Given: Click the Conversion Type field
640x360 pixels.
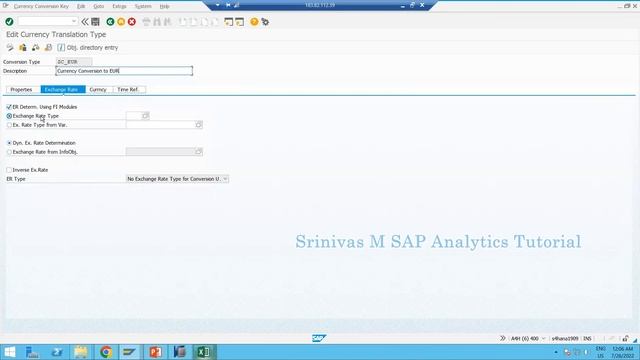Looking at the screenshot, I should coord(74,62).
